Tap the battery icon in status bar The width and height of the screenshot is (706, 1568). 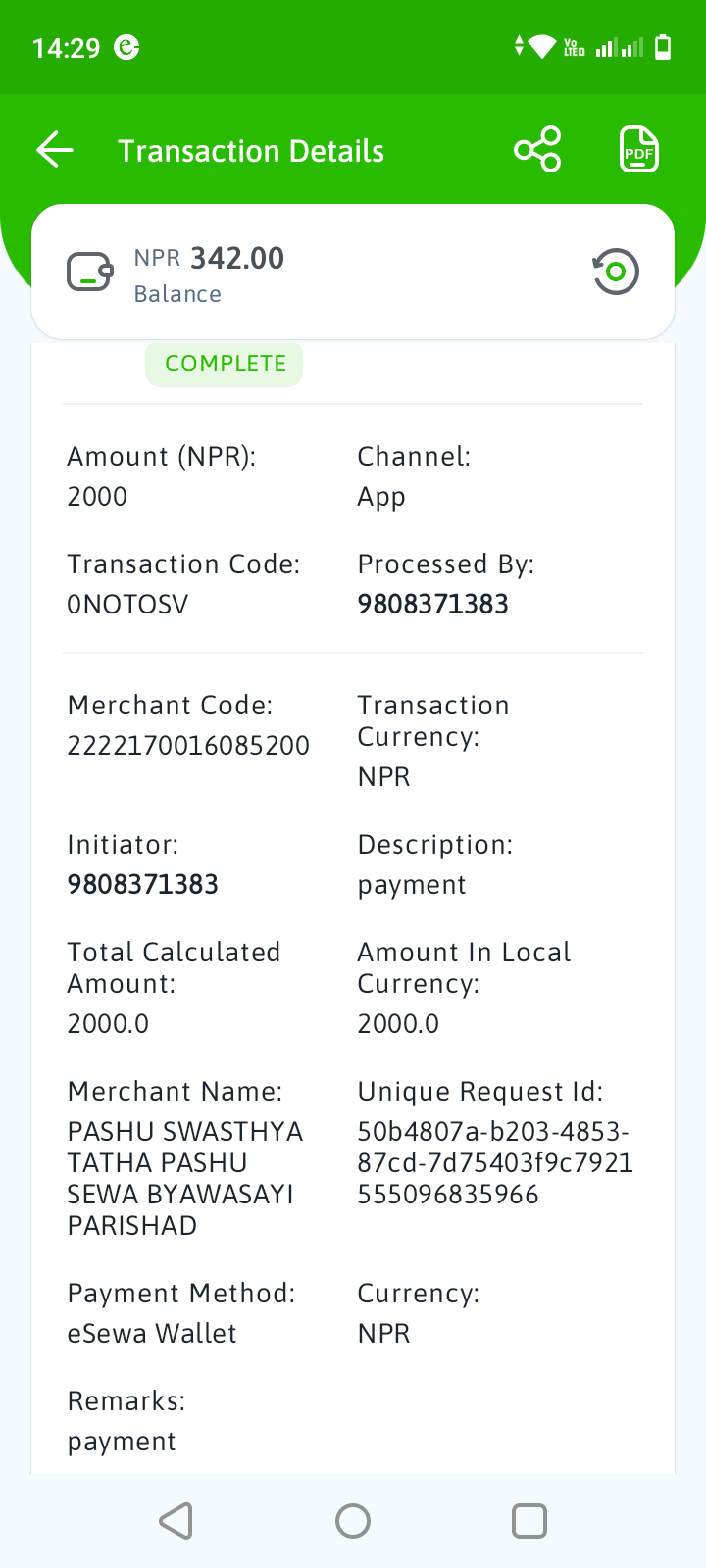tap(663, 47)
